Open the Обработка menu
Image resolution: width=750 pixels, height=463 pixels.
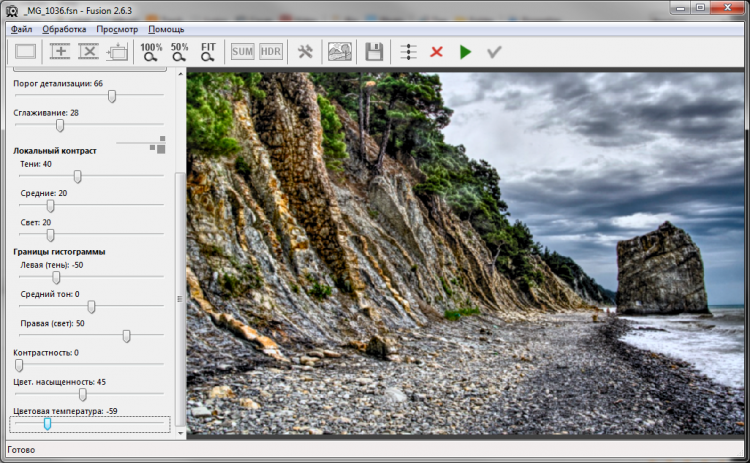[x=64, y=29]
